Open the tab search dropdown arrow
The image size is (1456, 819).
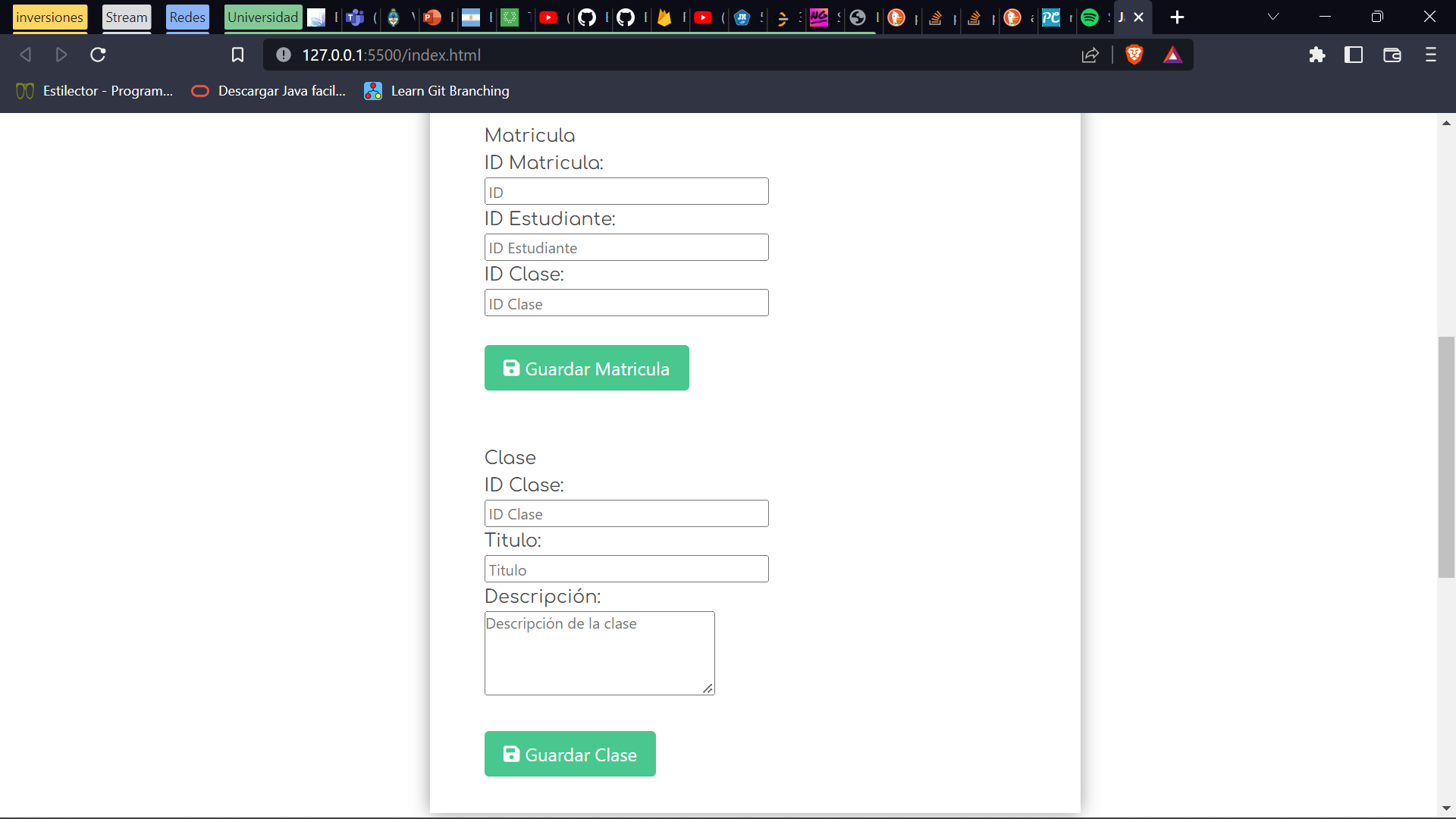coord(1272,17)
